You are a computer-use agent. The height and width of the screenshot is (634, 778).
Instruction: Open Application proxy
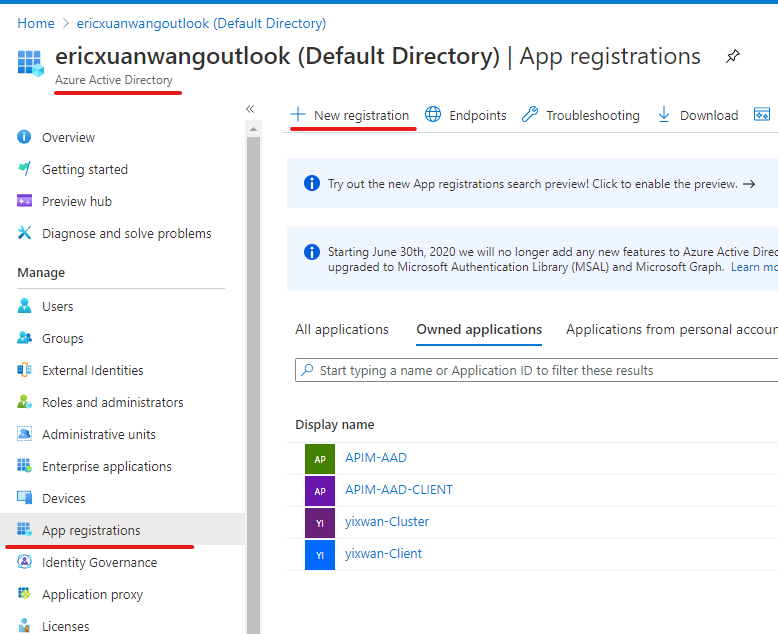coord(92,595)
